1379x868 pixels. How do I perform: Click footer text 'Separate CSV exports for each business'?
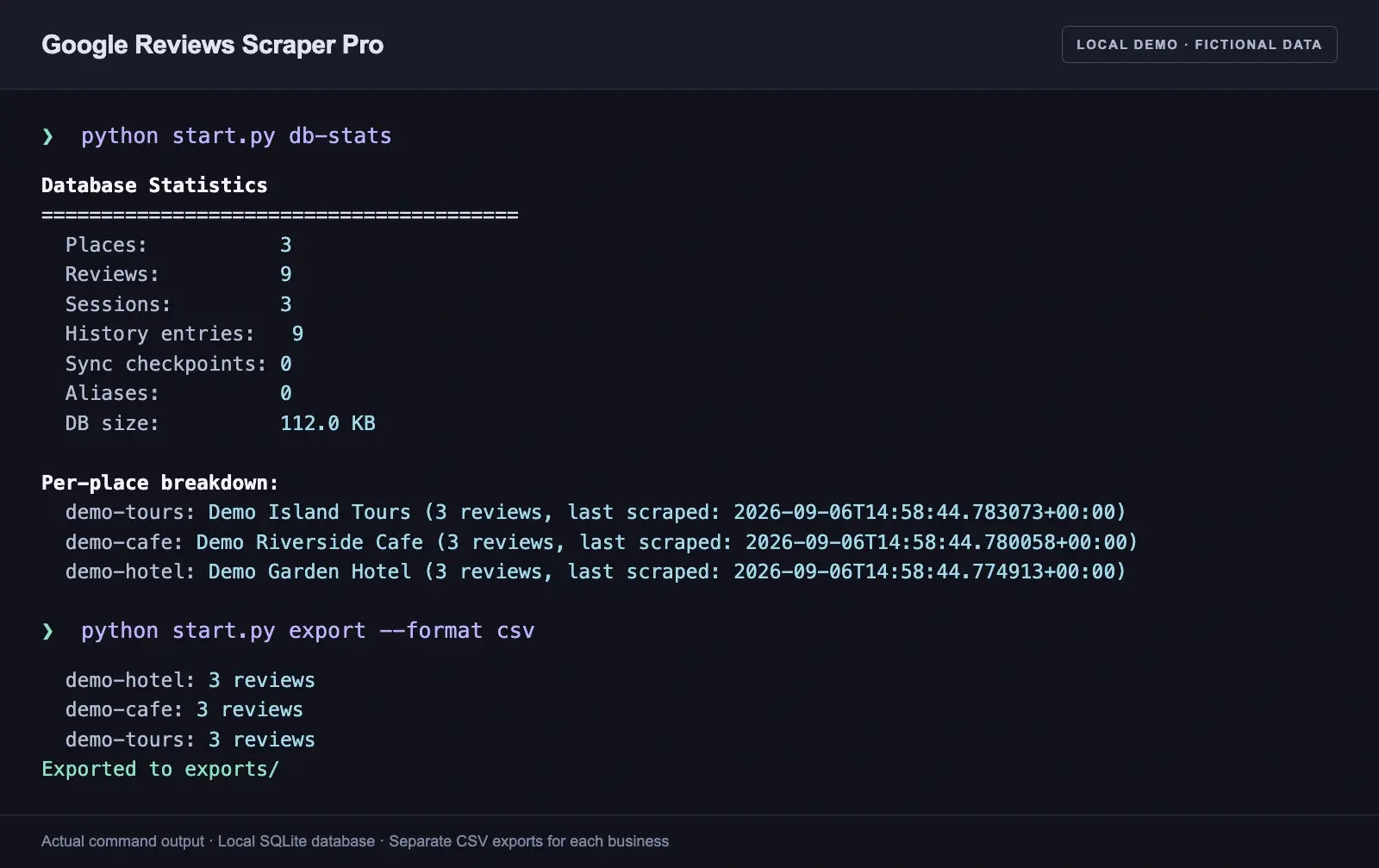pyautogui.click(x=528, y=841)
